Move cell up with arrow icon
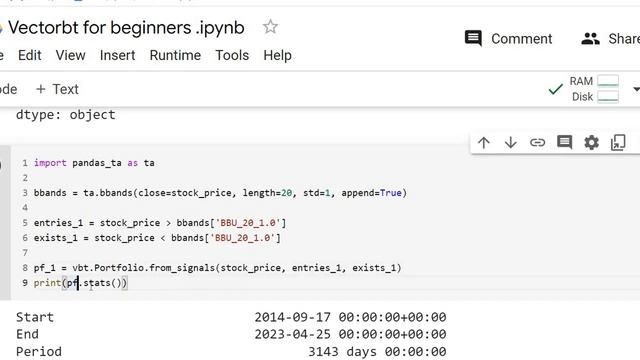Screen dimensions: 640x360 coord(484,142)
